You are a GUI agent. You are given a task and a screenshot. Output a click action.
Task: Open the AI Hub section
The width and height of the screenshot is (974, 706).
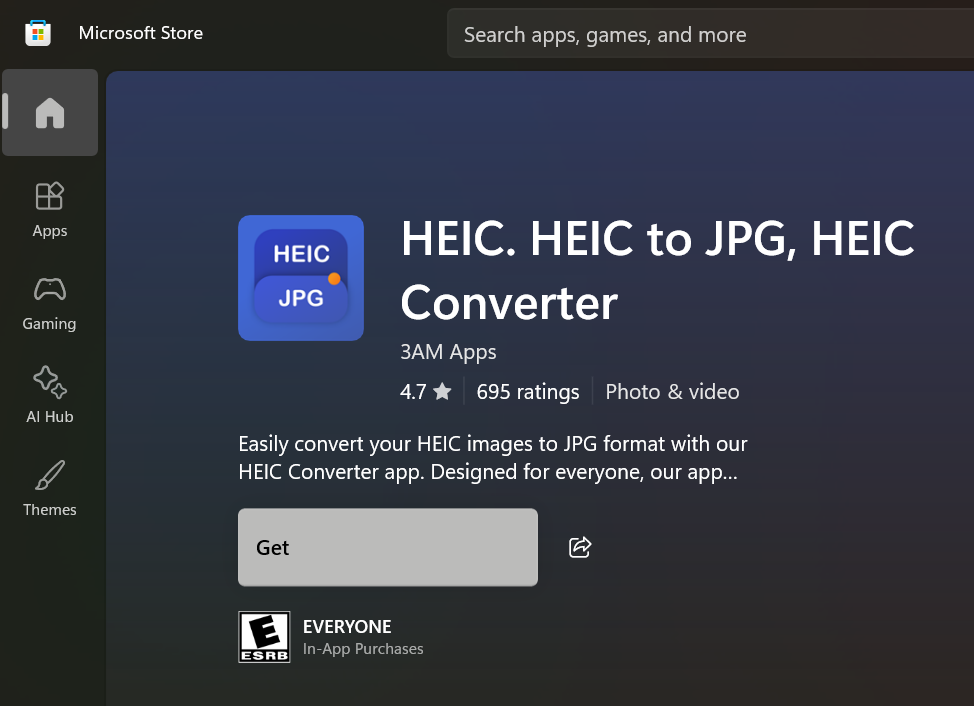(50, 395)
